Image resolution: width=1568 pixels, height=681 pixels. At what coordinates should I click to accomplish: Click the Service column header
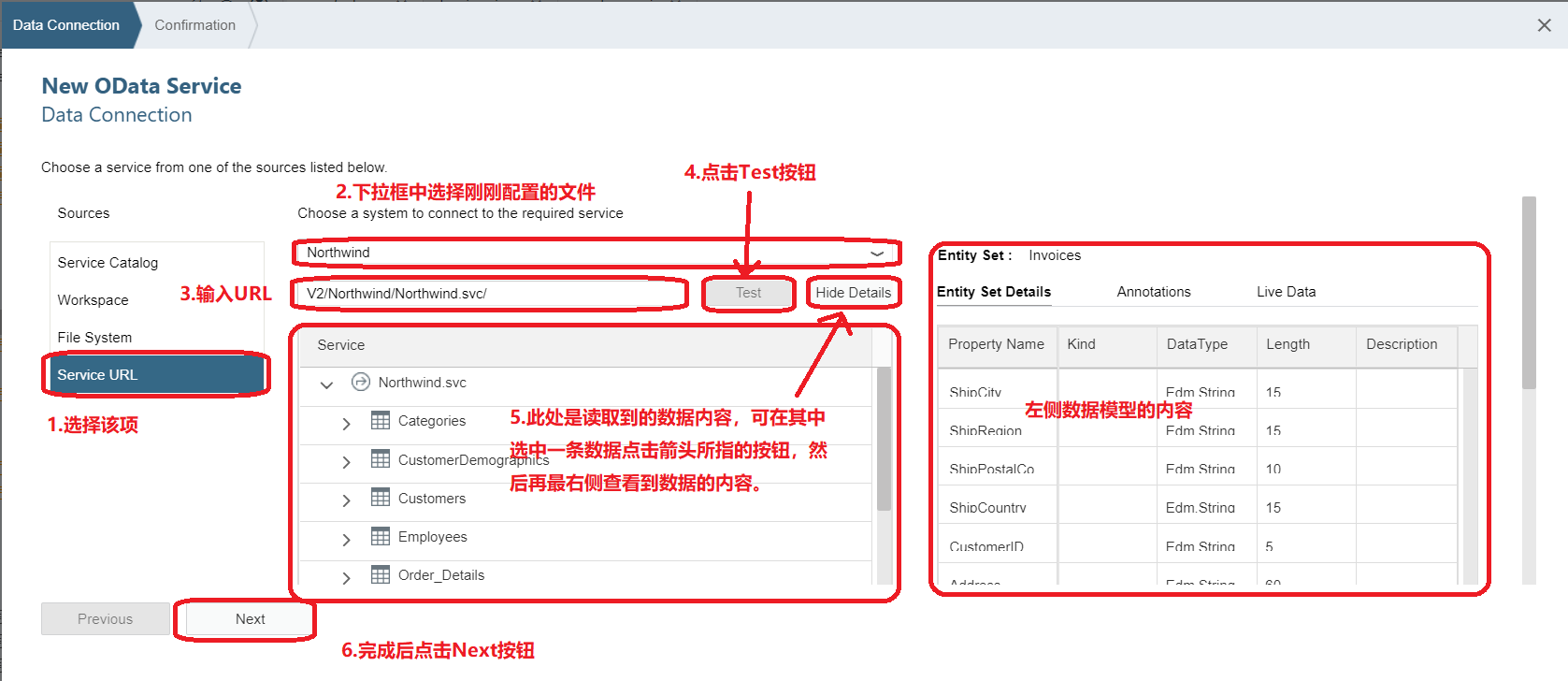click(x=585, y=345)
